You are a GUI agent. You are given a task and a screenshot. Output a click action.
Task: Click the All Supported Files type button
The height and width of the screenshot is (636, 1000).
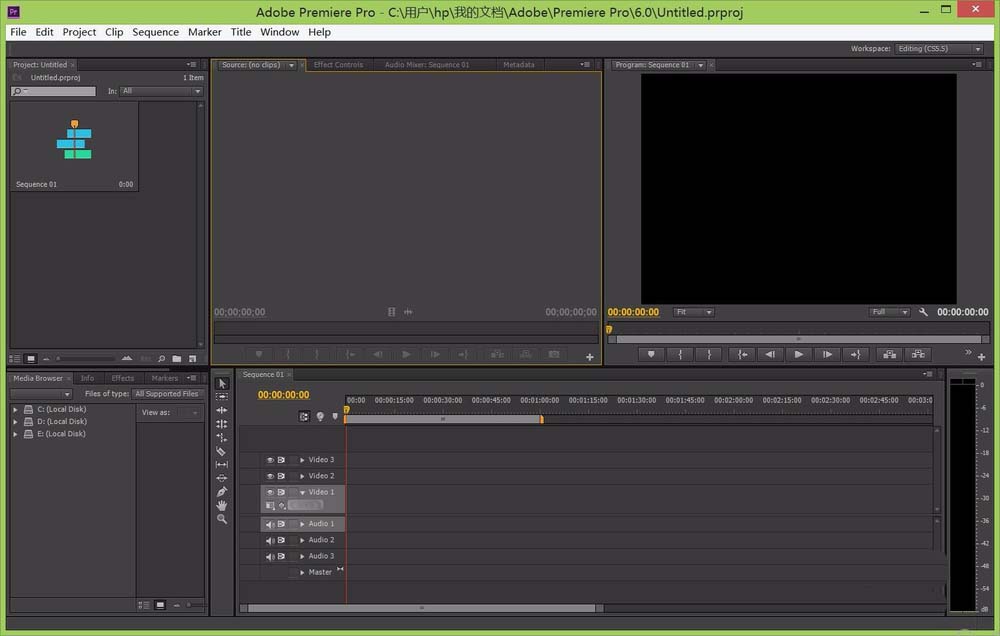(x=168, y=394)
